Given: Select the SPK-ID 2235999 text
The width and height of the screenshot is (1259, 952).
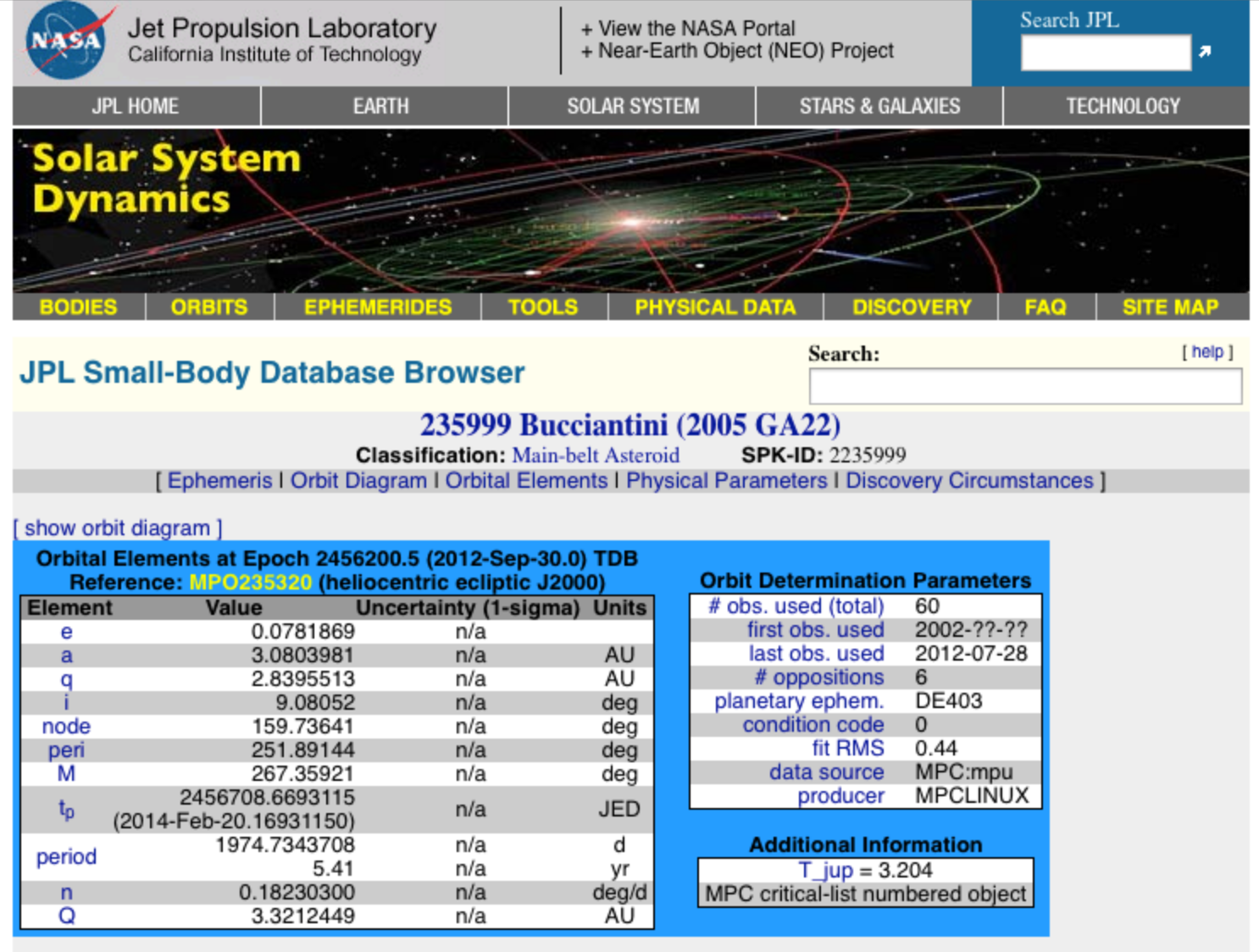Looking at the screenshot, I should click(868, 456).
